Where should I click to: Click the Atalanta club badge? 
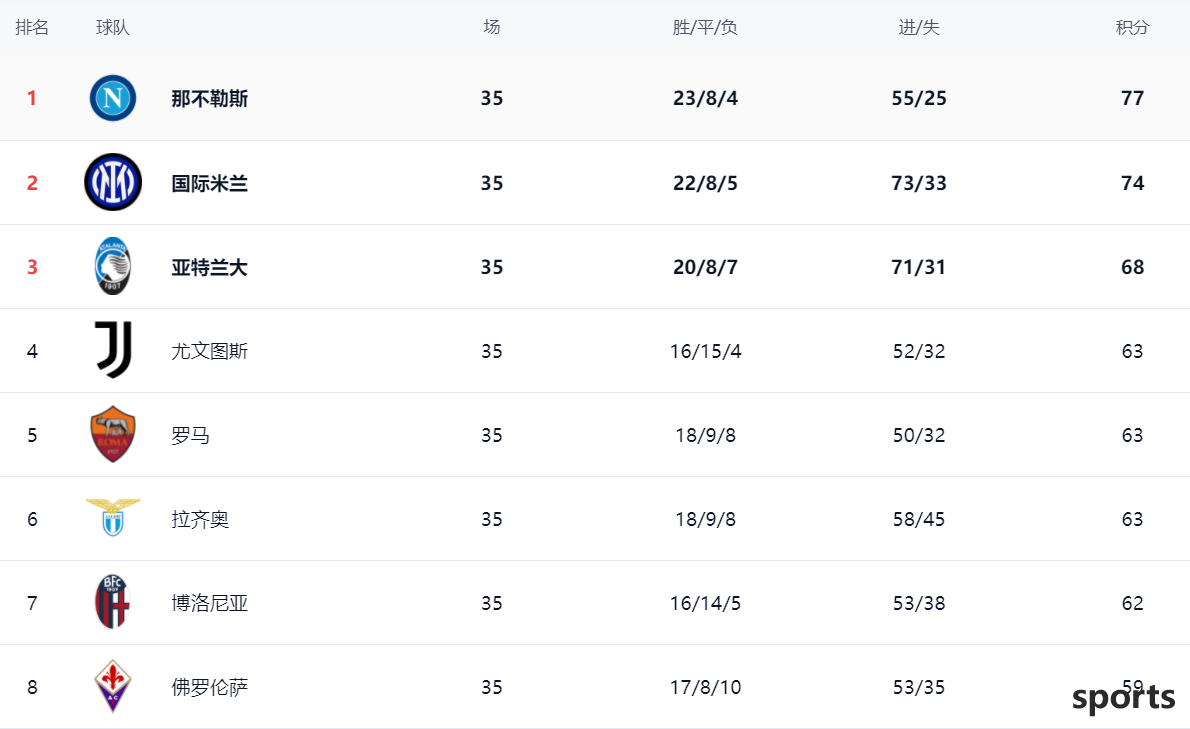tap(113, 266)
